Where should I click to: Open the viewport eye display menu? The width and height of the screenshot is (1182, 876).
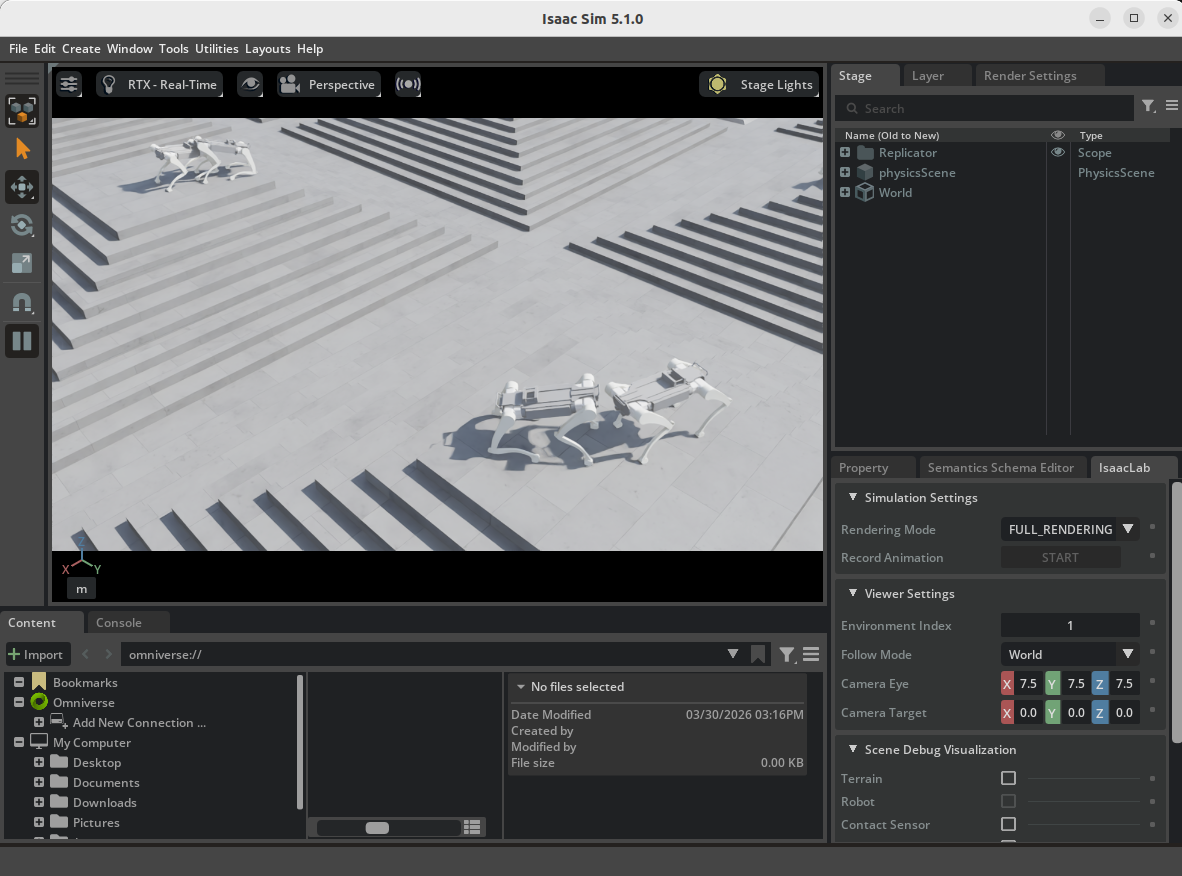click(x=250, y=85)
